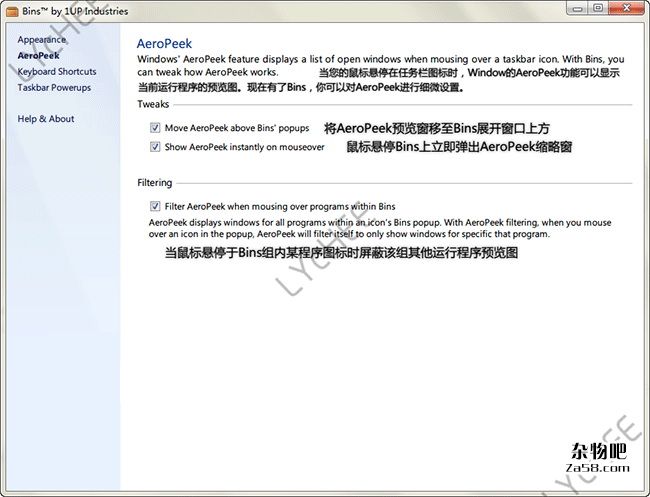650x497 pixels.
Task: Click the AeroPeek filtering description paragraph
Action: tap(380, 228)
